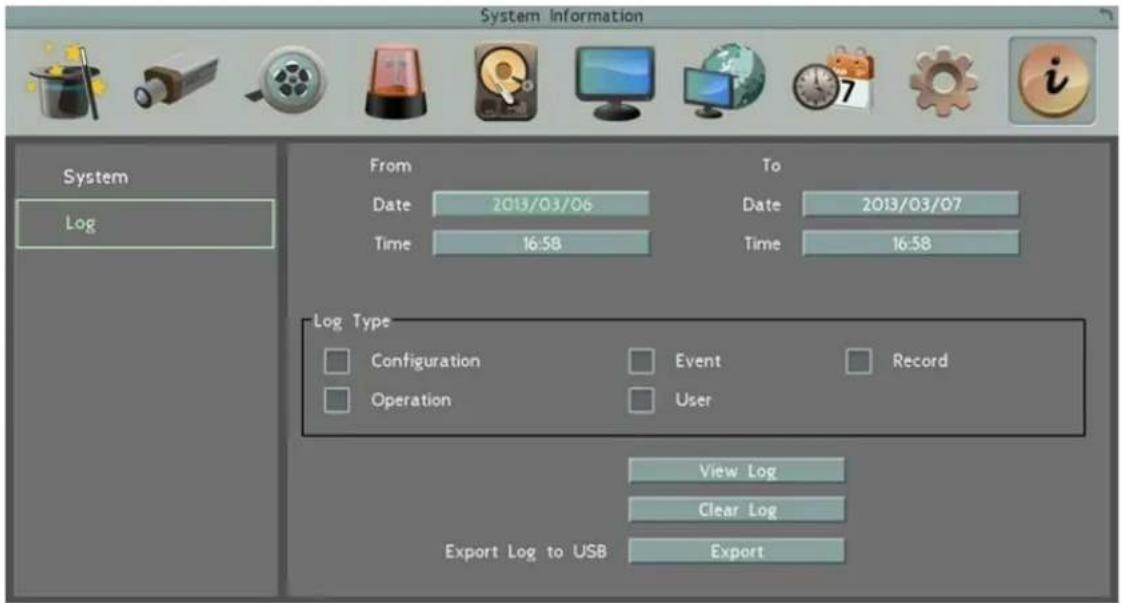Open the display monitor settings icon
Viewport: 1121px width, 603px height.
point(615,82)
